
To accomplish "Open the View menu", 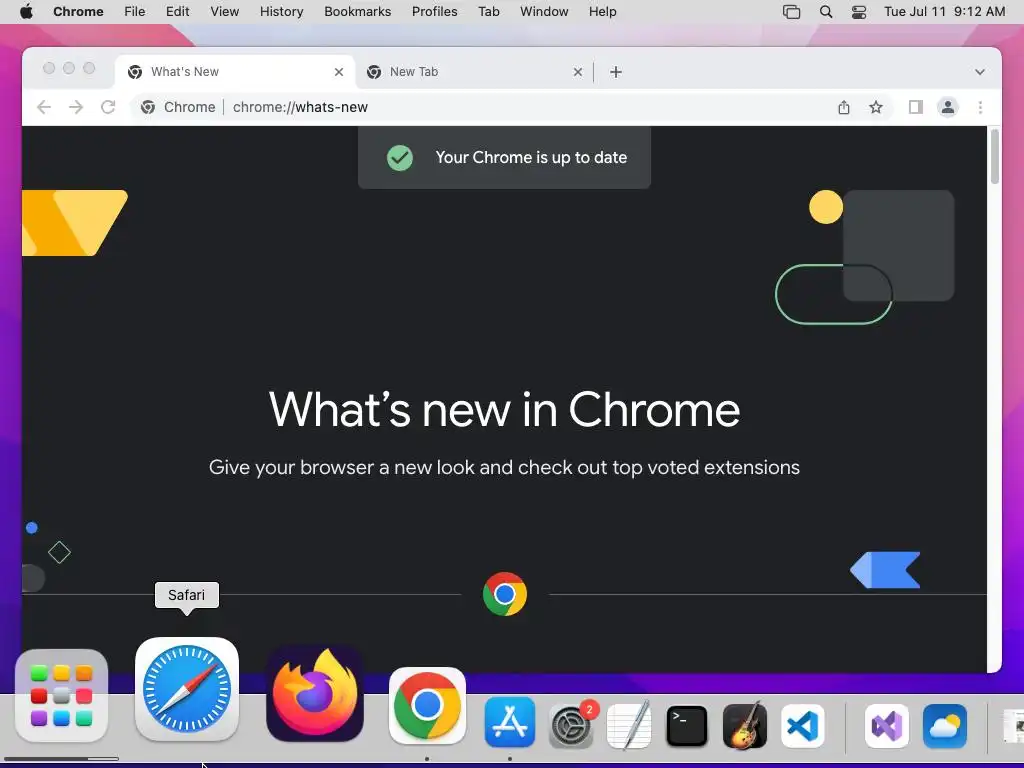I will click(224, 12).
